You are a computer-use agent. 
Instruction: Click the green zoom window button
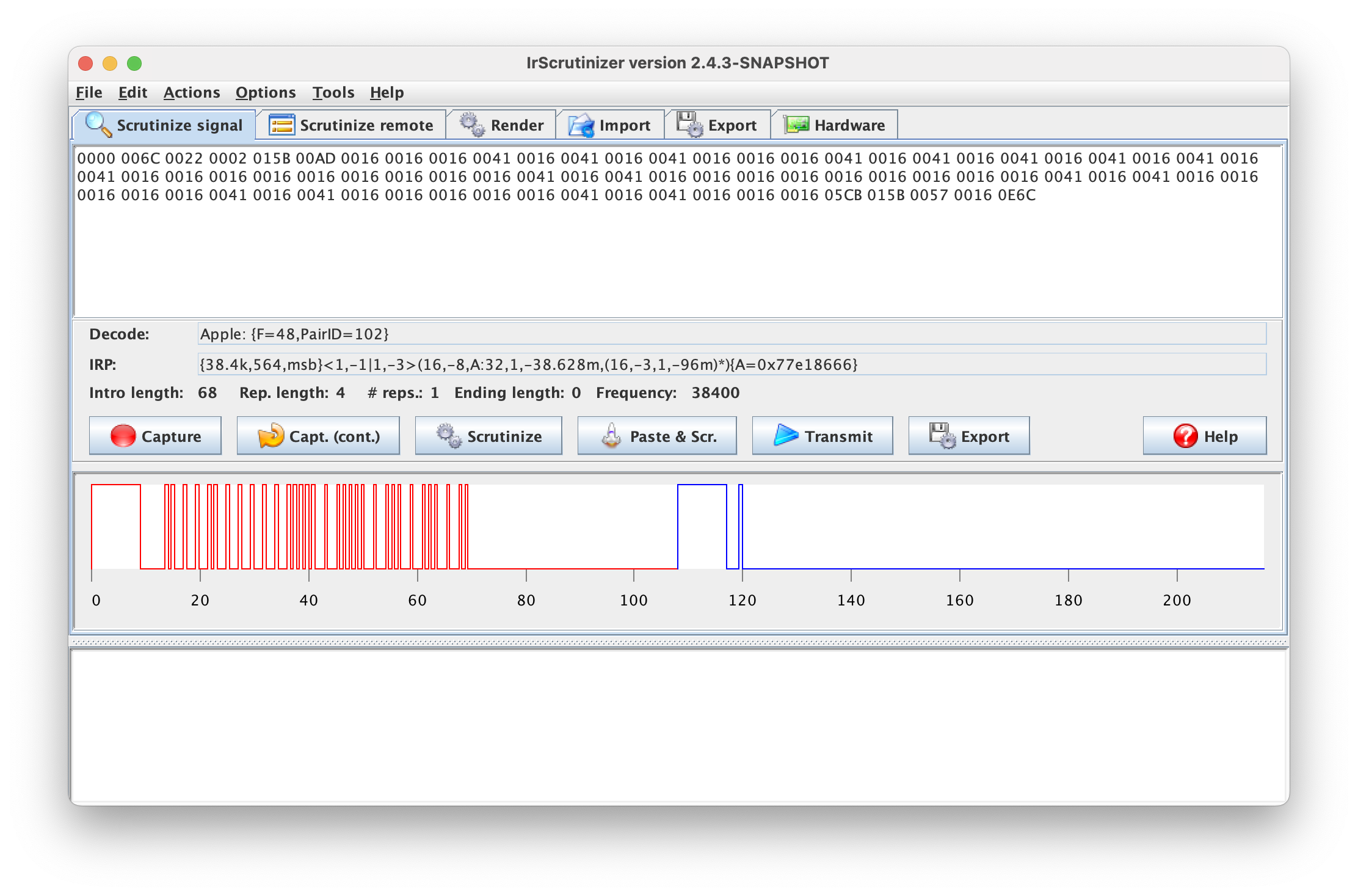pos(134,63)
